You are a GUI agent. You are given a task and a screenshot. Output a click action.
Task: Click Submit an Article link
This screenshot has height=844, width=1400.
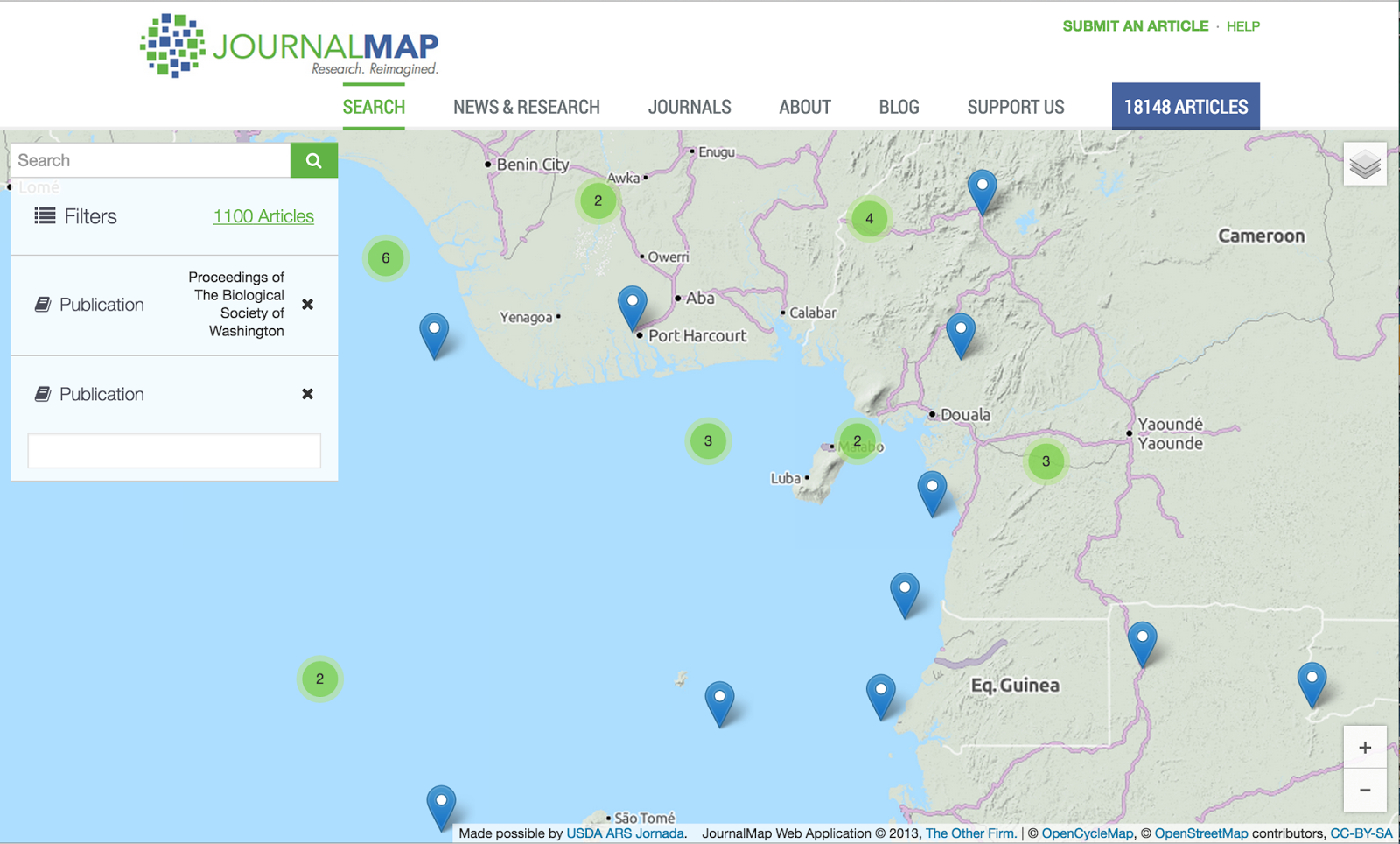click(x=1135, y=26)
